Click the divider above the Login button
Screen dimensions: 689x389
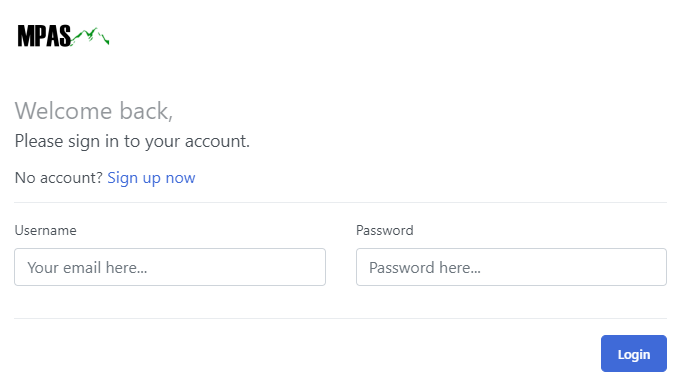point(341,318)
